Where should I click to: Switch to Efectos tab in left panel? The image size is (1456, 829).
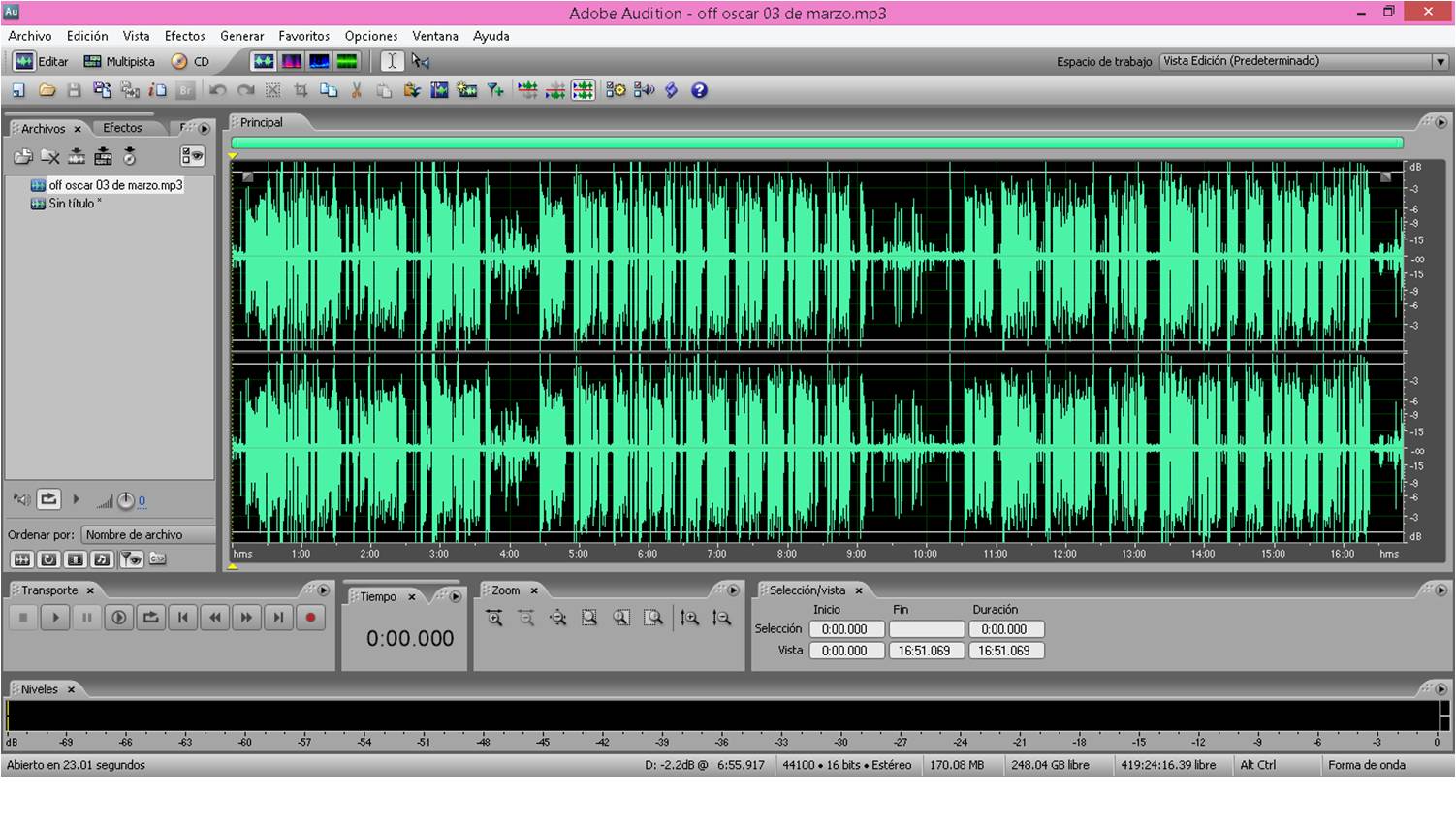tap(122, 128)
